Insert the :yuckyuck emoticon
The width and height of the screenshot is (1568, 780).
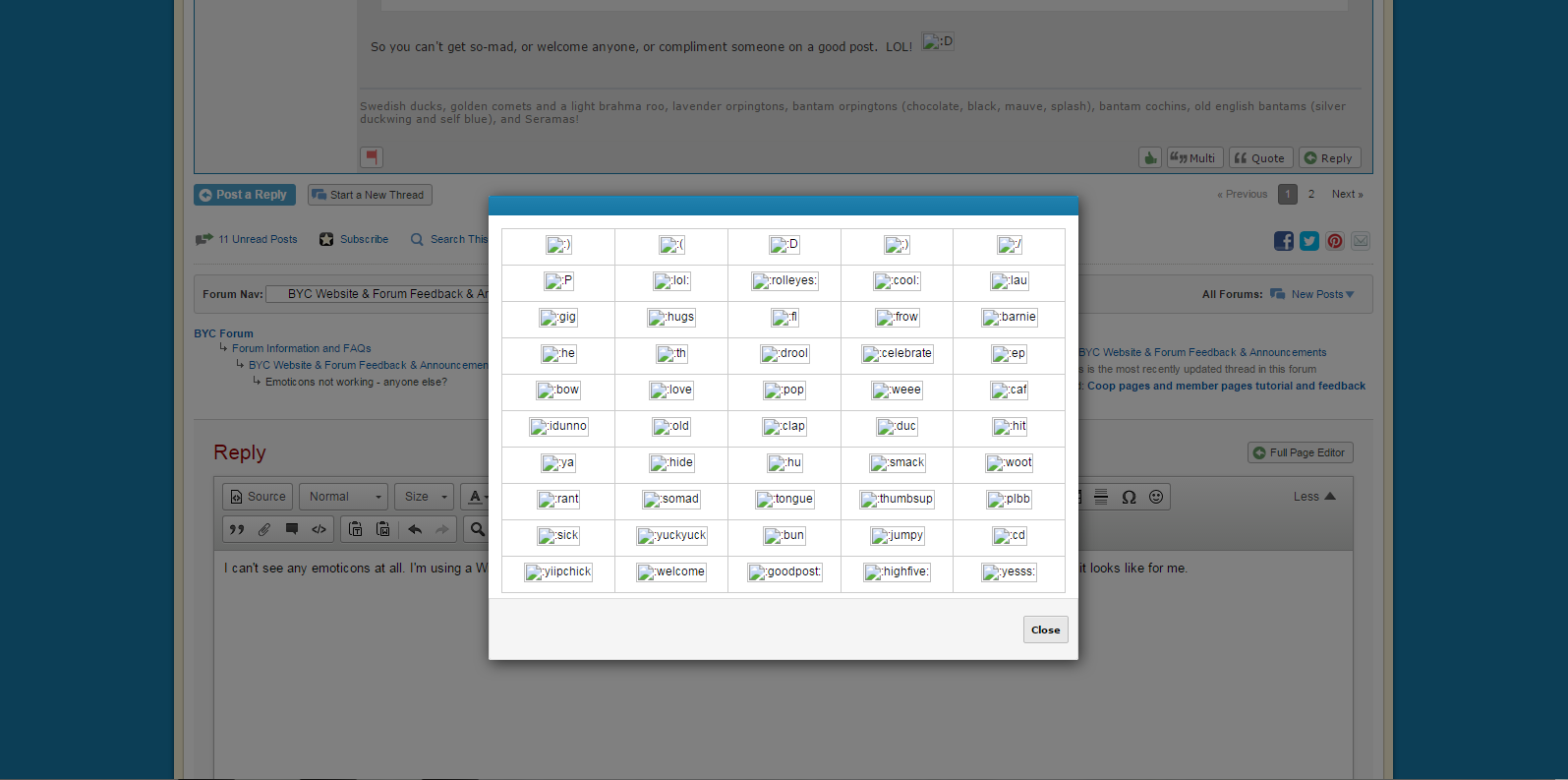(x=671, y=536)
